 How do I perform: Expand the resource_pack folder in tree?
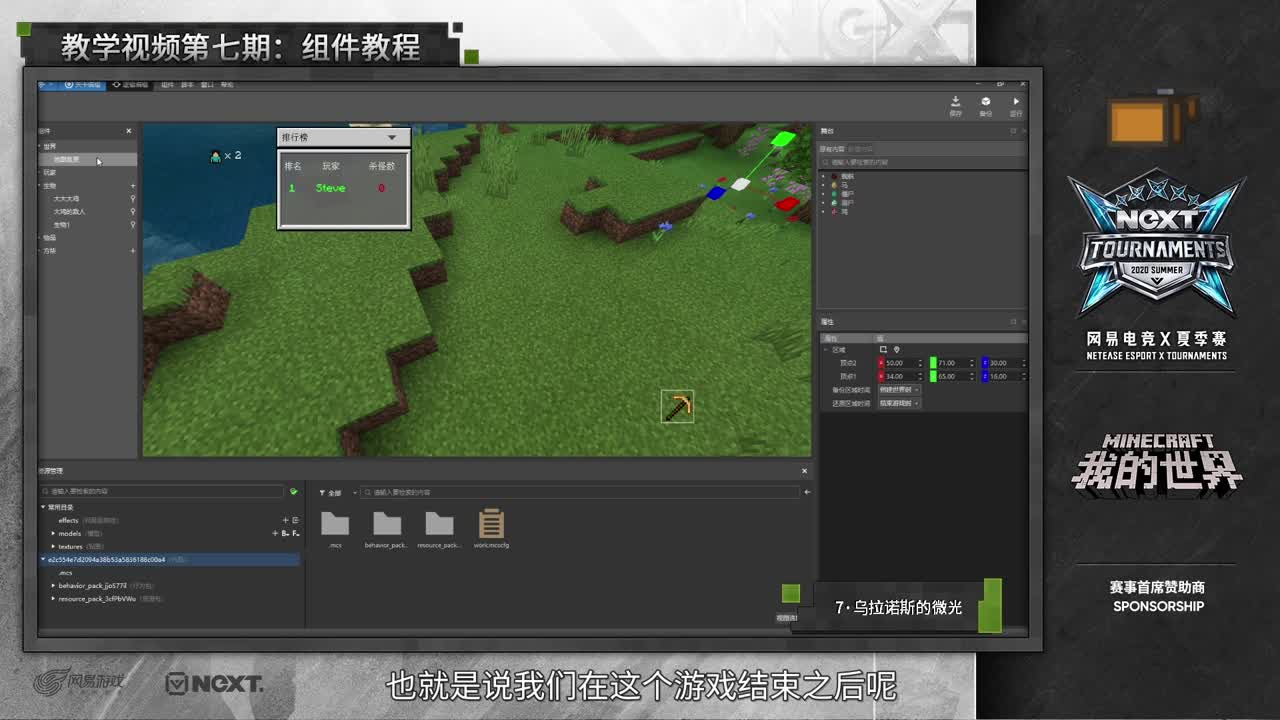[x=53, y=599]
